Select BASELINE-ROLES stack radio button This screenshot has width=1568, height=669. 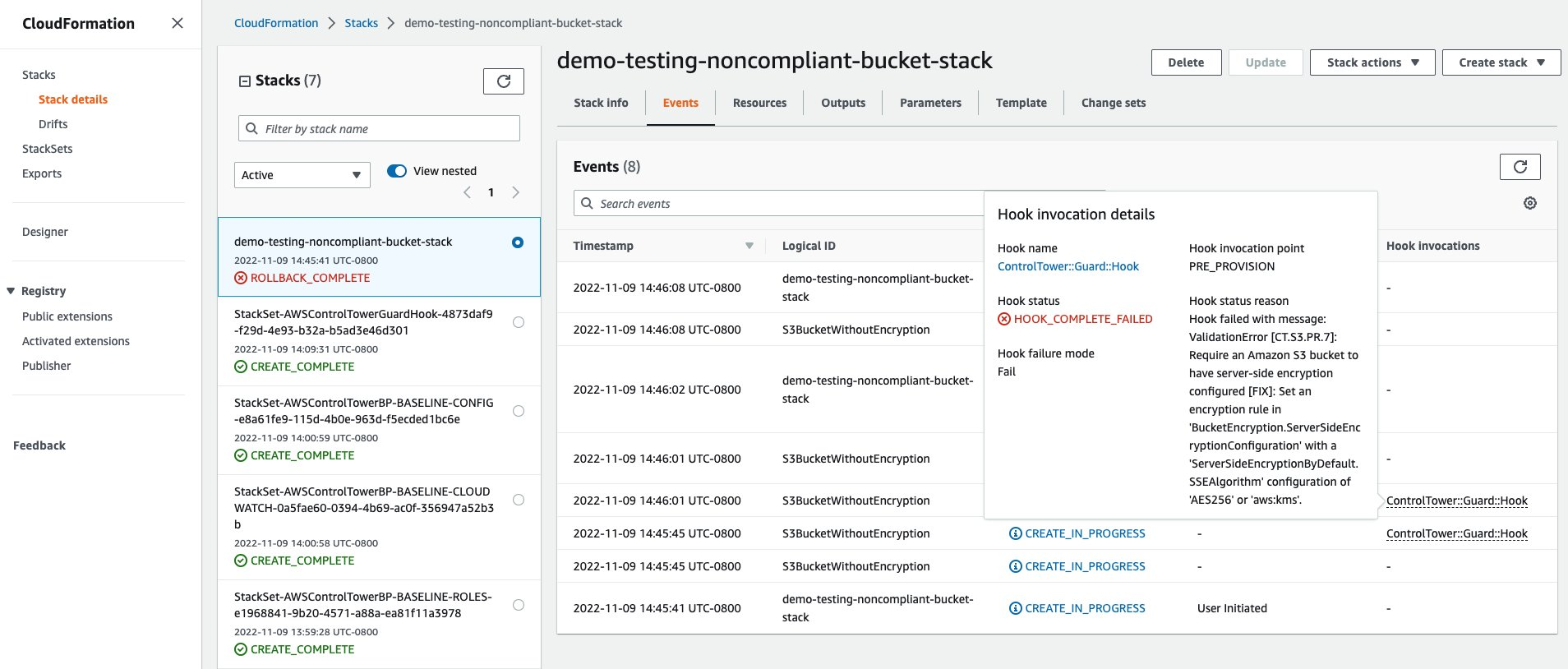(519, 605)
